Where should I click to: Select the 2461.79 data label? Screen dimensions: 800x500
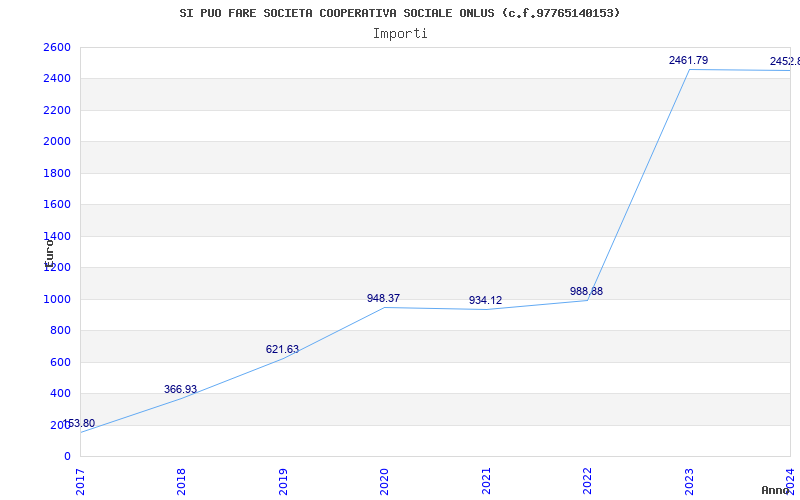[x=688, y=60]
